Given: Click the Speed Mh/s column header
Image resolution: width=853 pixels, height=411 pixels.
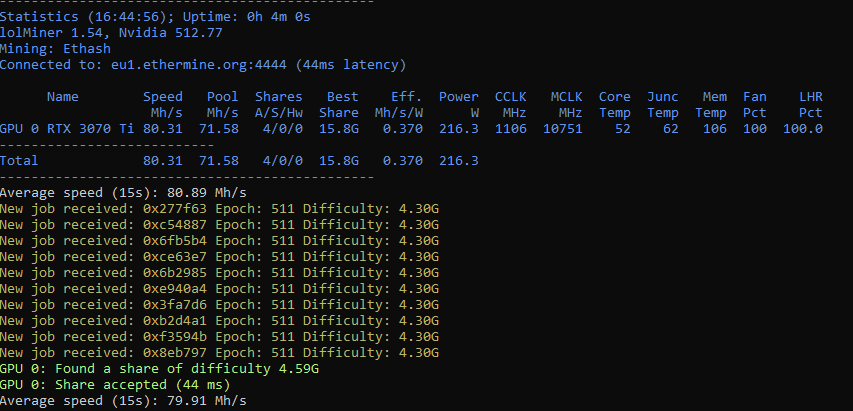Looking at the screenshot, I should [162, 104].
